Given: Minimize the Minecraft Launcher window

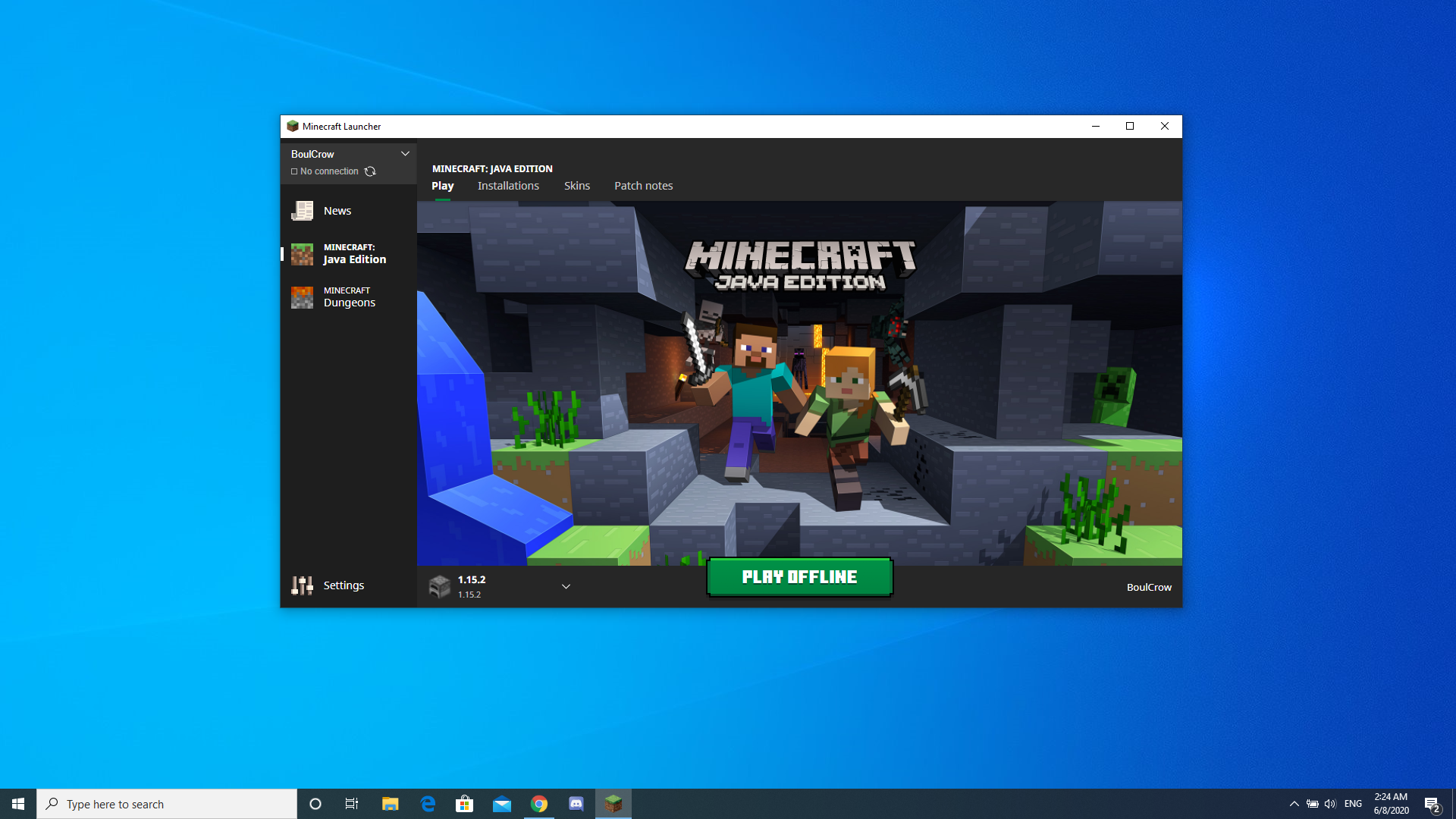Looking at the screenshot, I should [1096, 127].
